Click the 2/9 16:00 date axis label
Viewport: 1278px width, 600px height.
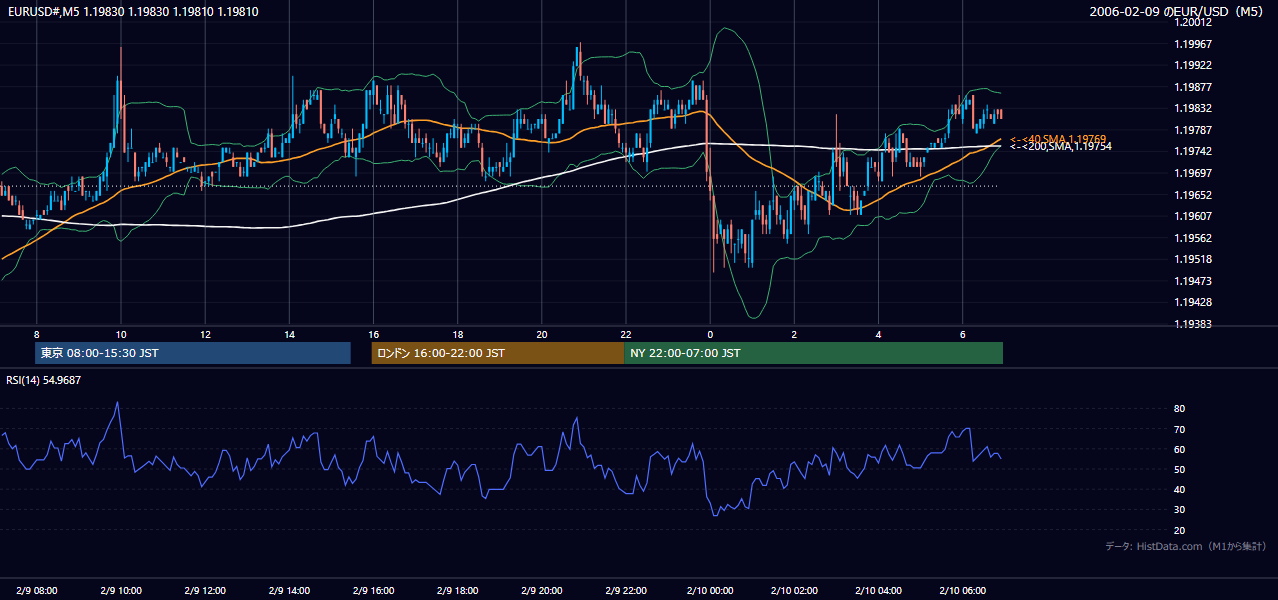tap(373, 591)
